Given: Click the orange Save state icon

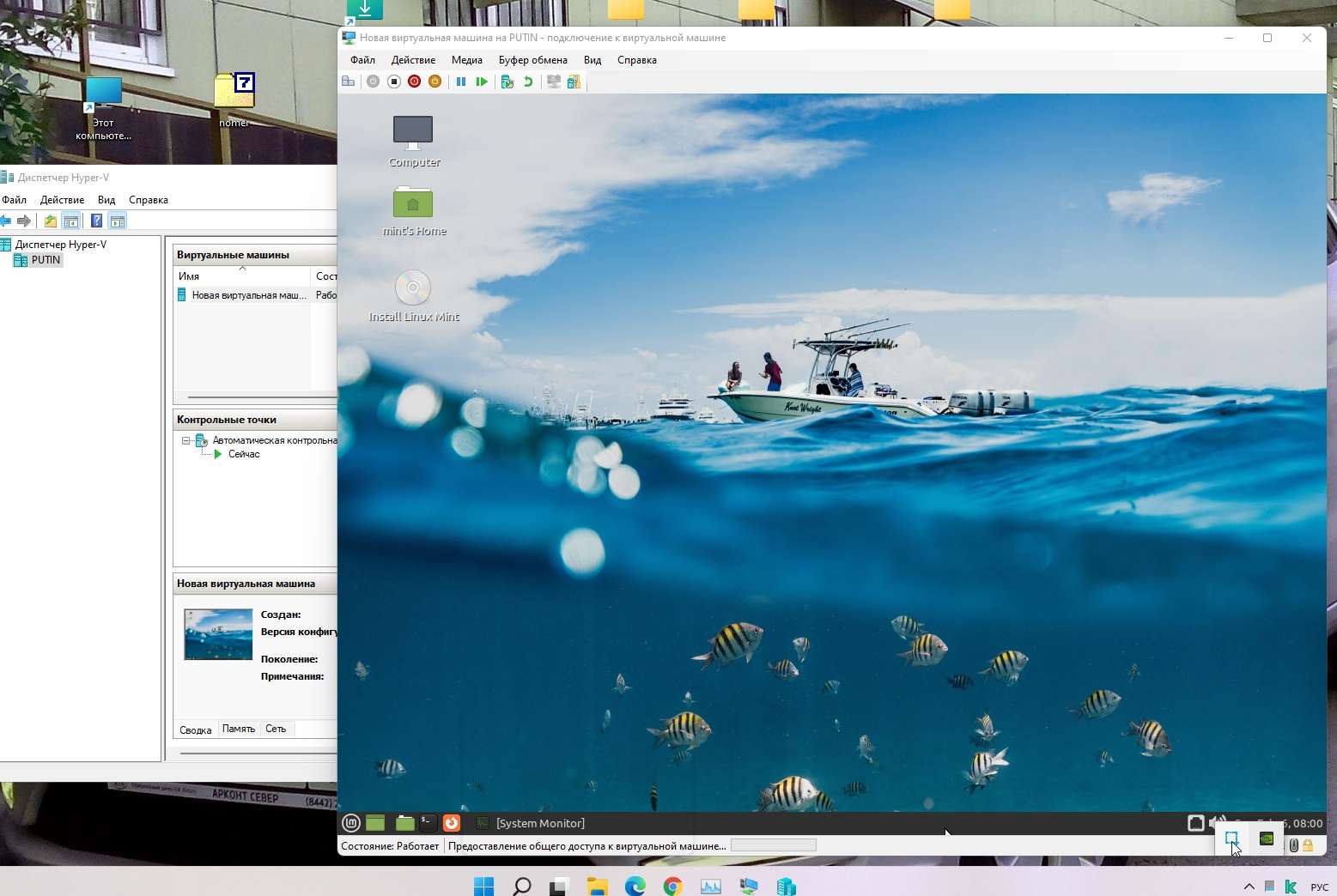Looking at the screenshot, I should click(x=435, y=82).
